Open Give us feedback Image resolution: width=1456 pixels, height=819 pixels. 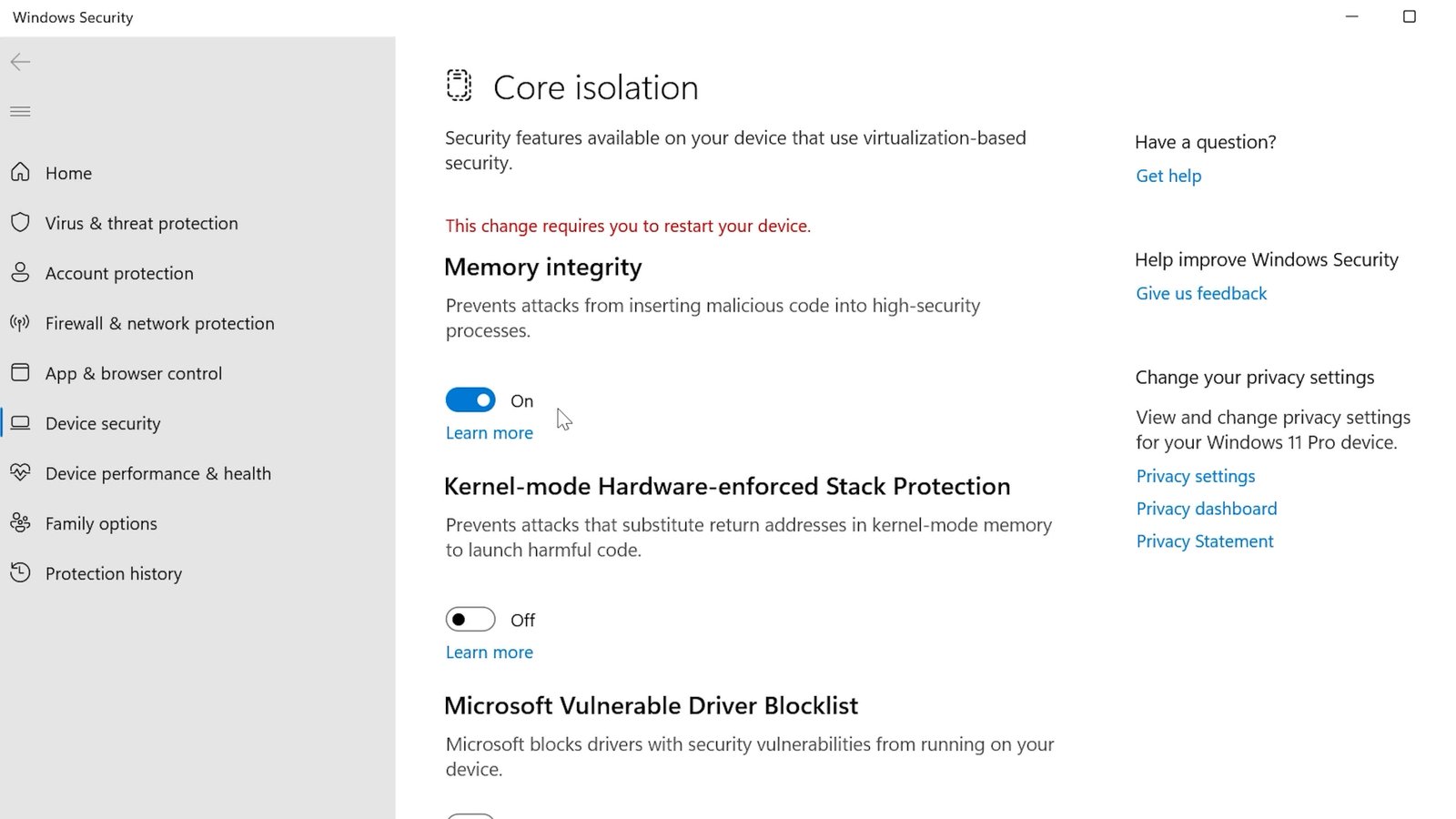pos(1201,293)
